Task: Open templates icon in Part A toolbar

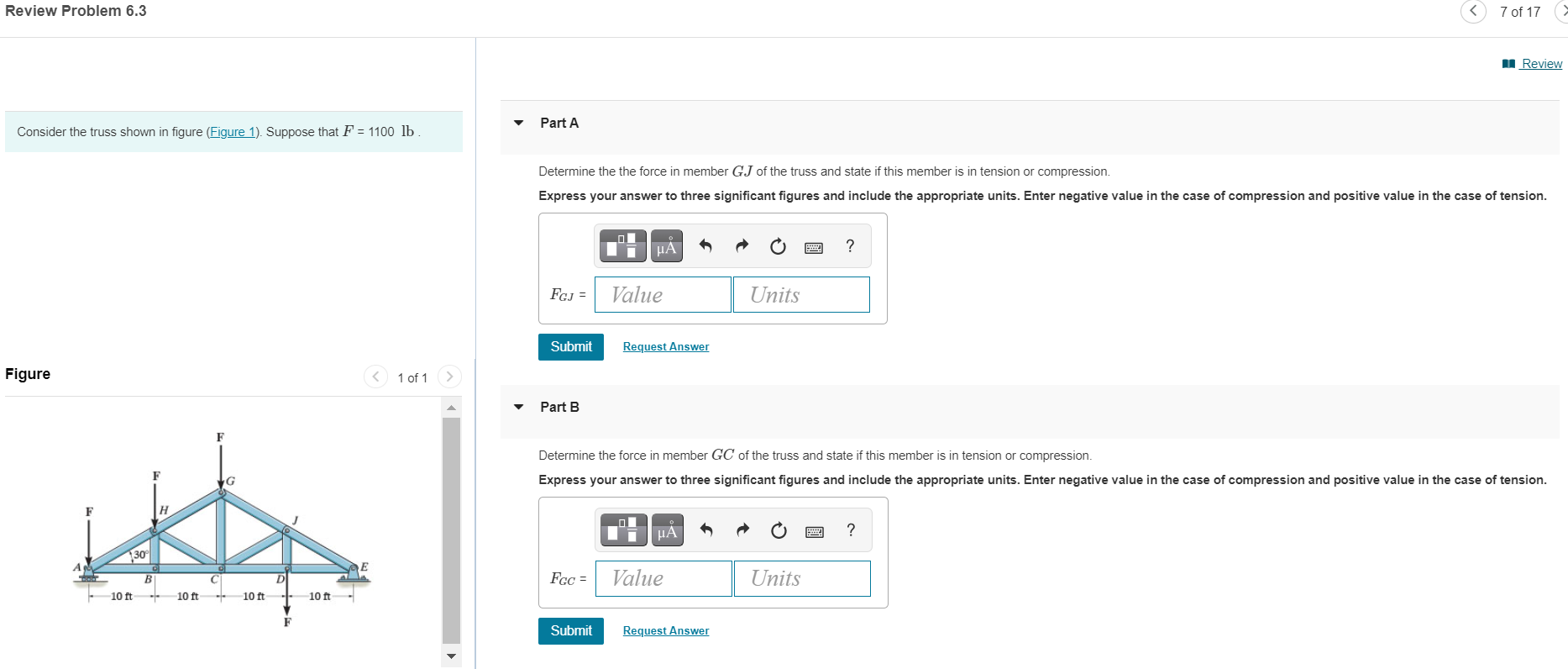Action: click(x=622, y=246)
